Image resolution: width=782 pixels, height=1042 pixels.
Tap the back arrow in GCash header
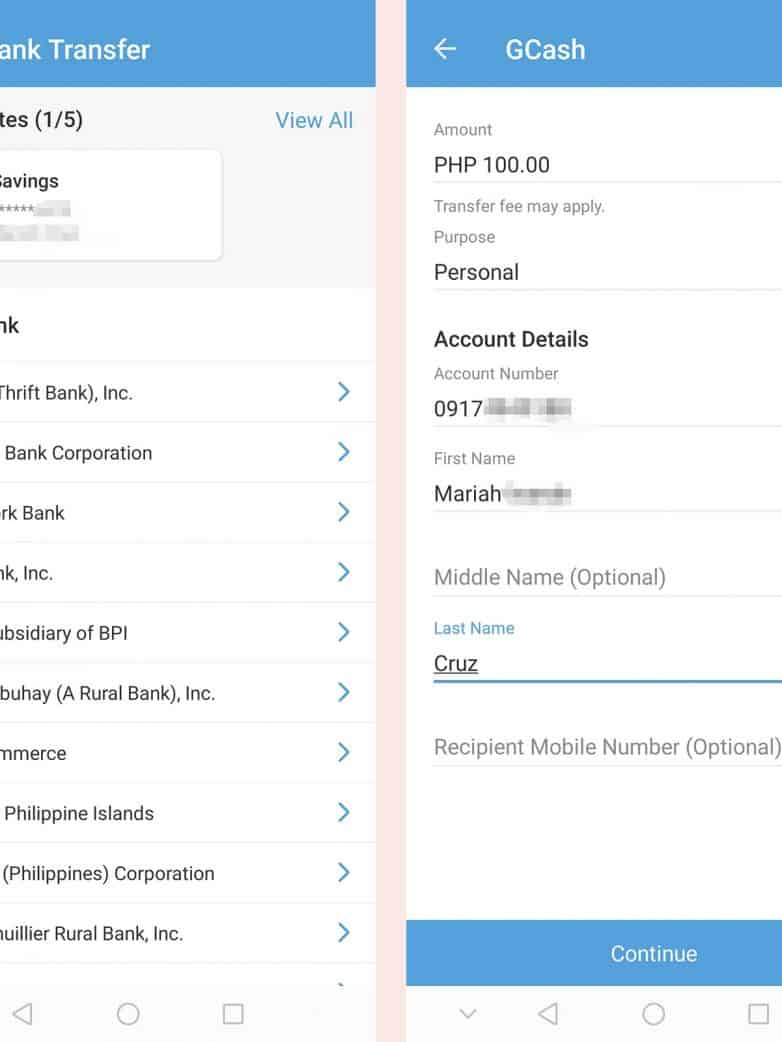[445, 49]
